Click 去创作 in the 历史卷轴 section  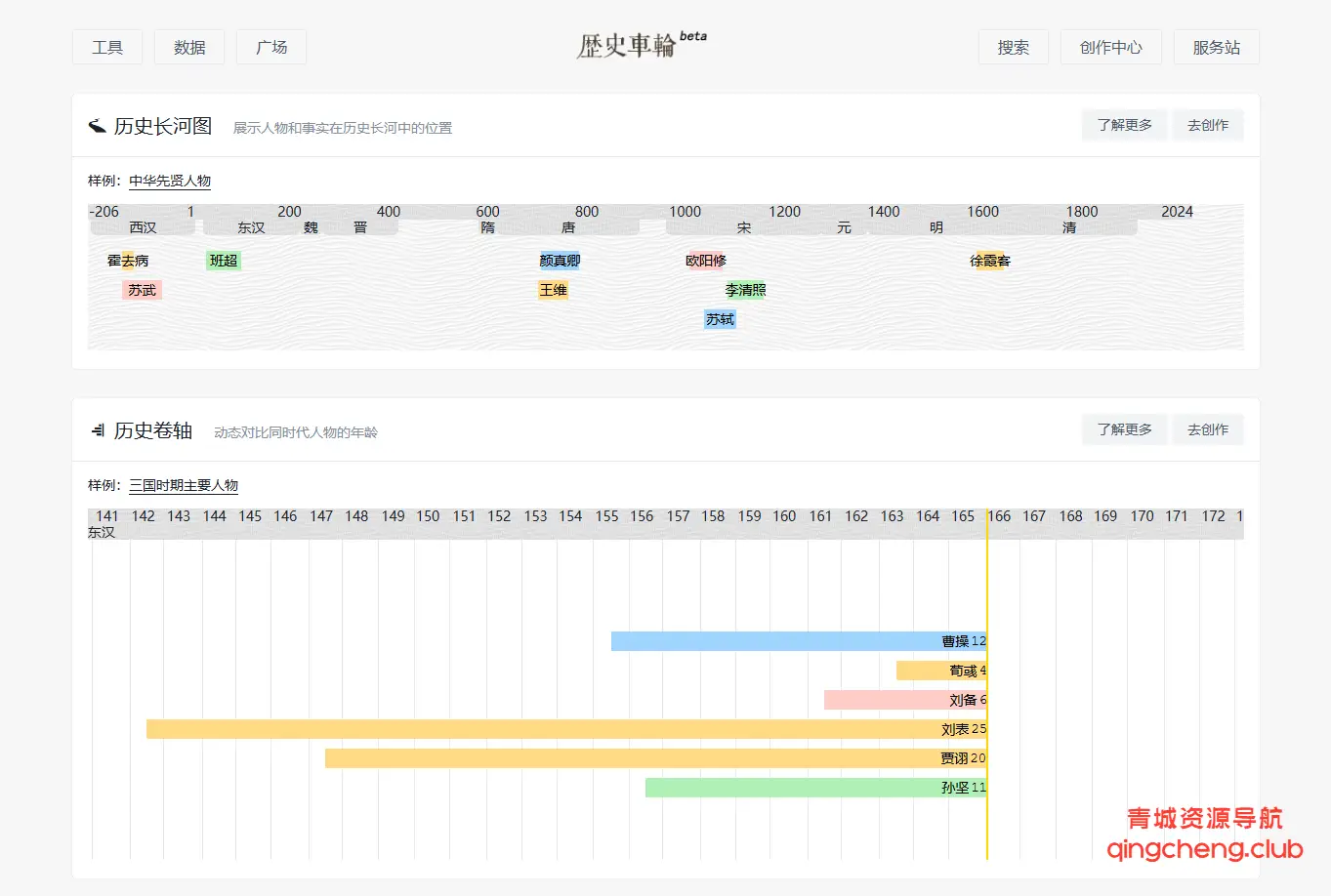(1208, 429)
